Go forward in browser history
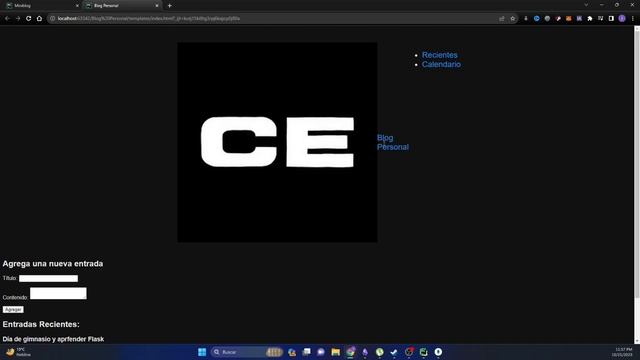Viewport: 640px width, 360px height. click(18, 18)
